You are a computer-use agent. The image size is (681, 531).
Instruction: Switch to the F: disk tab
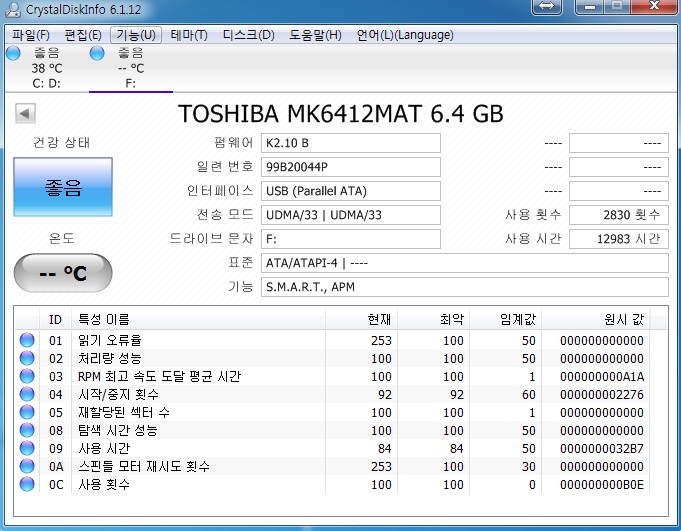tap(131, 68)
